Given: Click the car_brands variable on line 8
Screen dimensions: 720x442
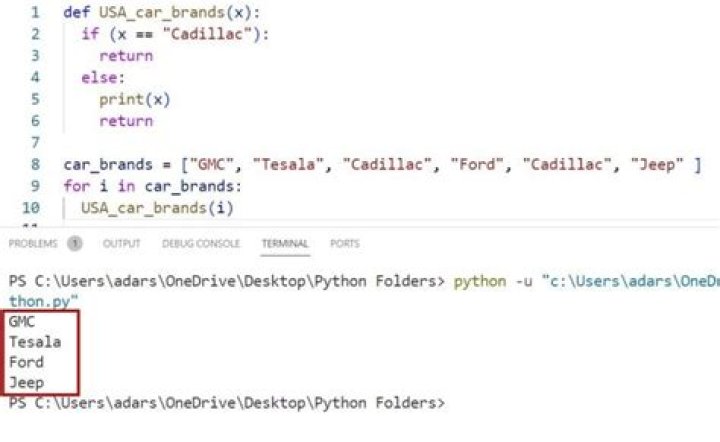Looking at the screenshot, I should [x=108, y=165].
